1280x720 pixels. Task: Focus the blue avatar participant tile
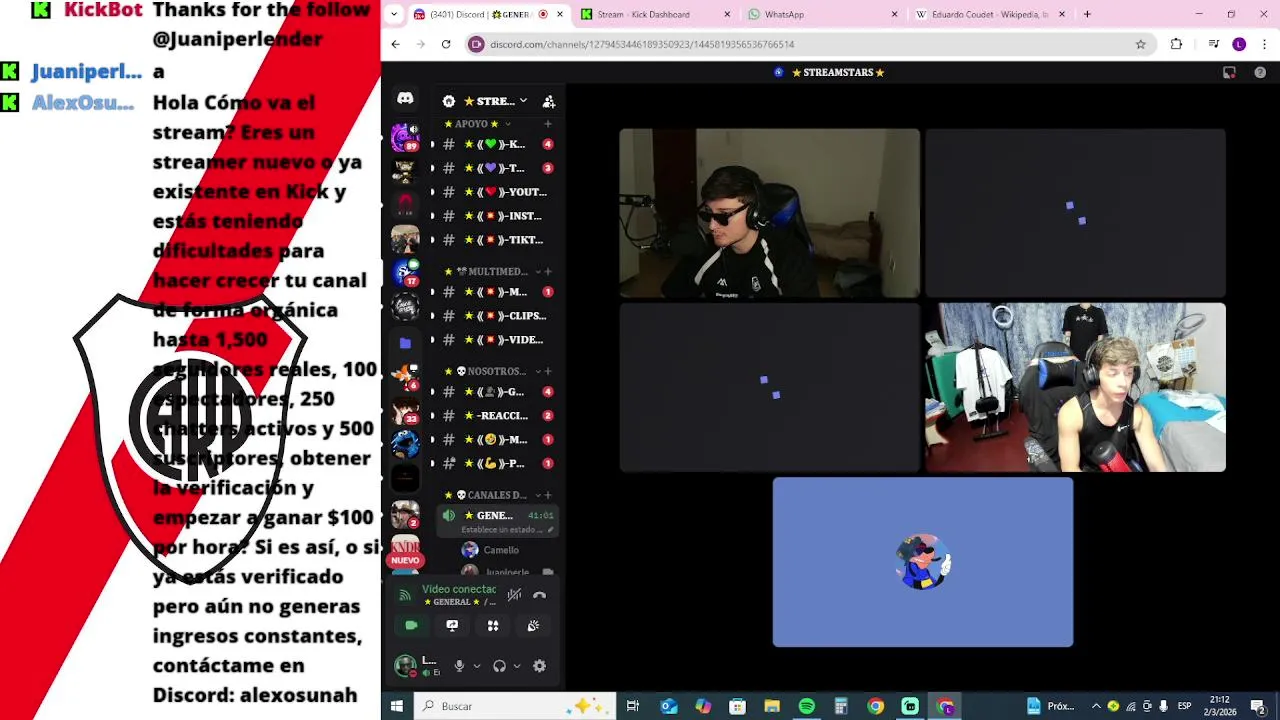[x=923, y=562]
